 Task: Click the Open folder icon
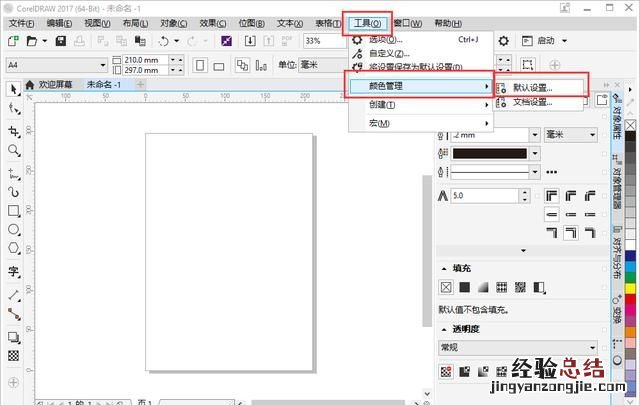coord(32,41)
